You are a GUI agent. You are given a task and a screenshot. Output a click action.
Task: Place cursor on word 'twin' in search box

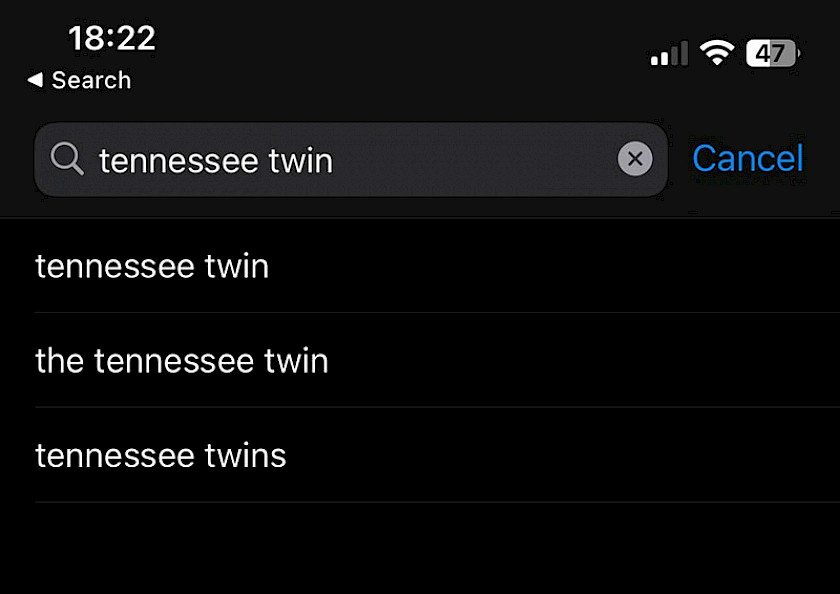click(301, 161)
